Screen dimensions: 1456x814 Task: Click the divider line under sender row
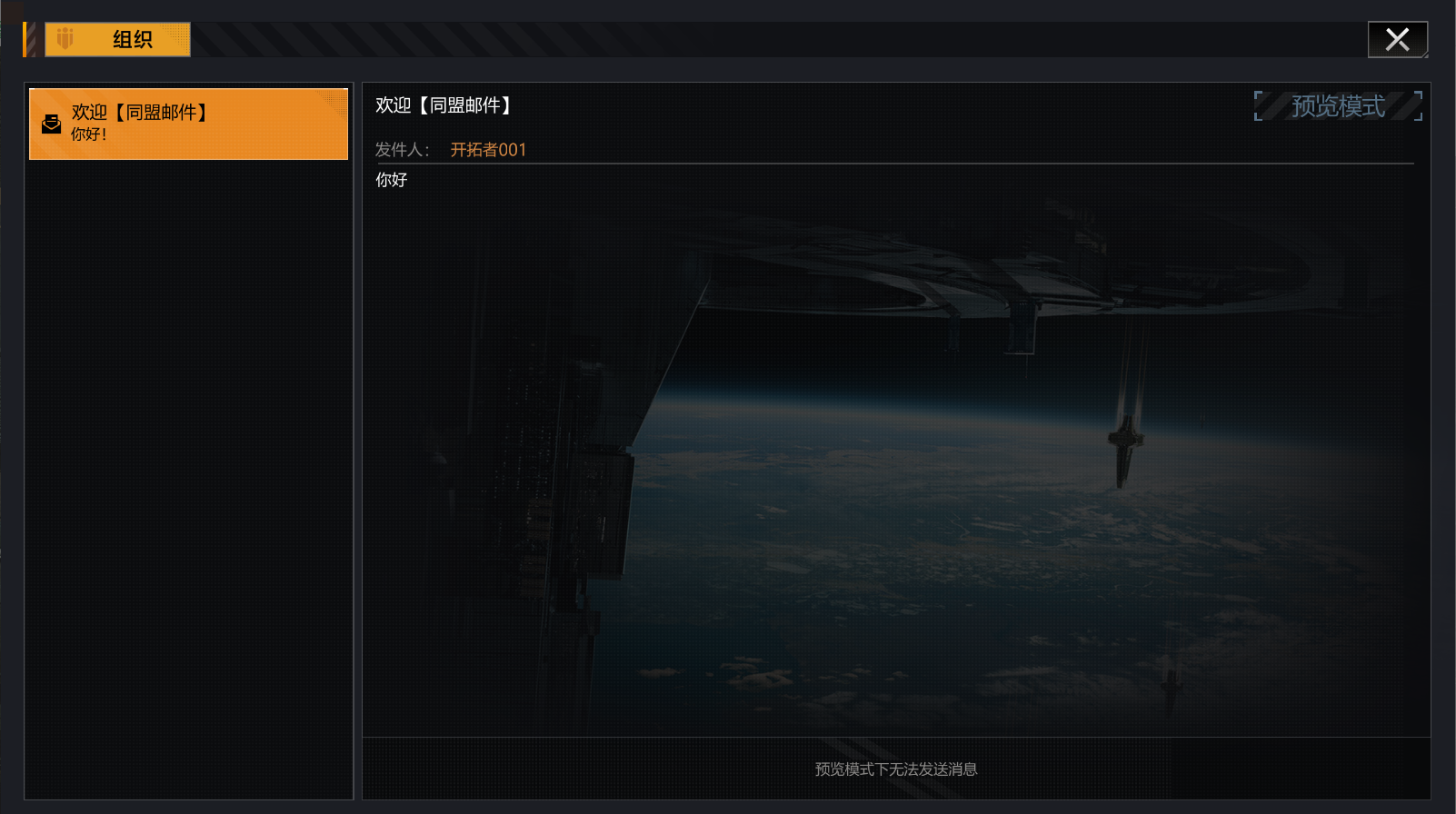894,164
